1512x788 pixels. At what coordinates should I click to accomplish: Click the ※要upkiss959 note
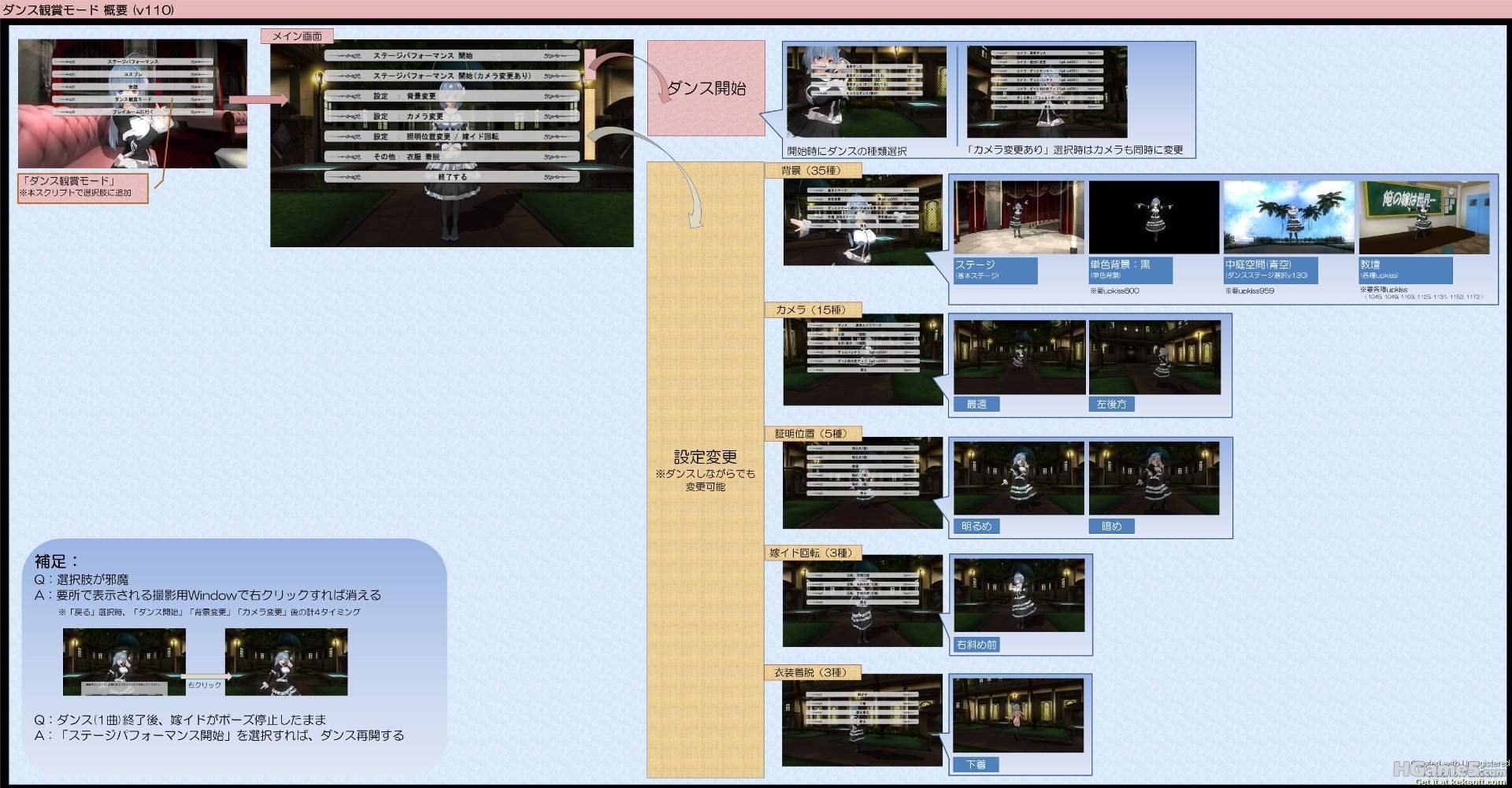pos(1250,291)
